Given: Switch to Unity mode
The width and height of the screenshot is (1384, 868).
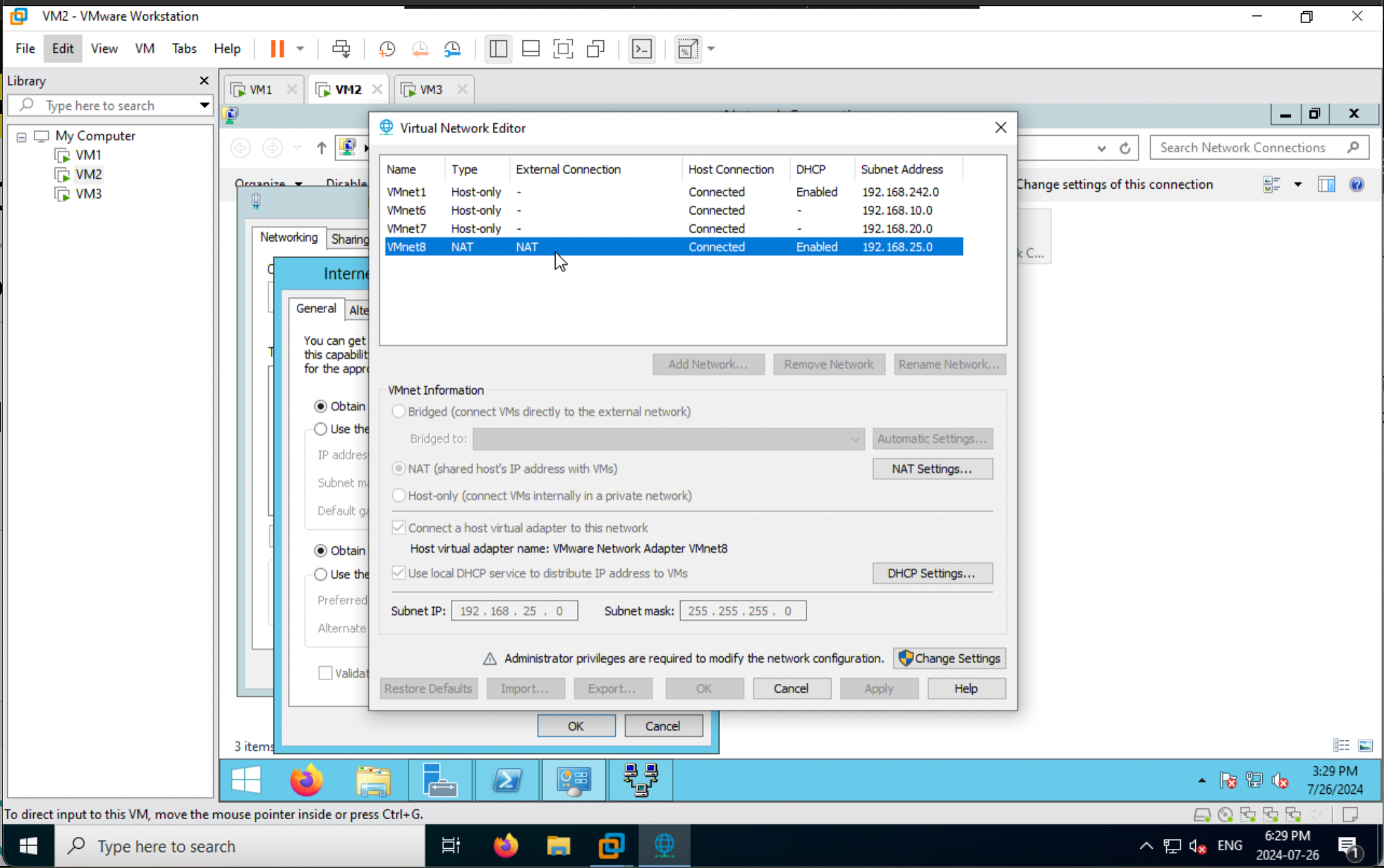Looking at the screenshot, I should [596, 48].
